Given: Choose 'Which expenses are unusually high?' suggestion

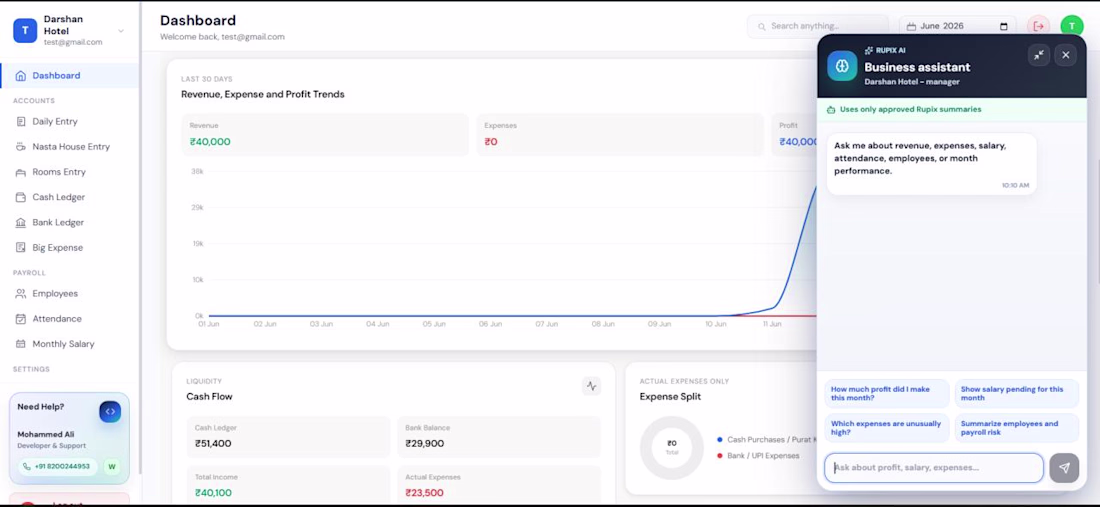Looking at the screenshot, I should tap(887, 428).
